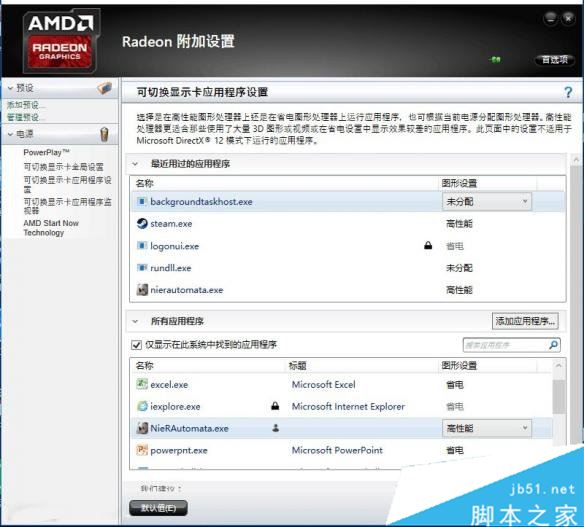Open 可切换显示卡应用程序监视器 sidebar item
Viewport: 584px width, 527px height.
click(67, 206)
